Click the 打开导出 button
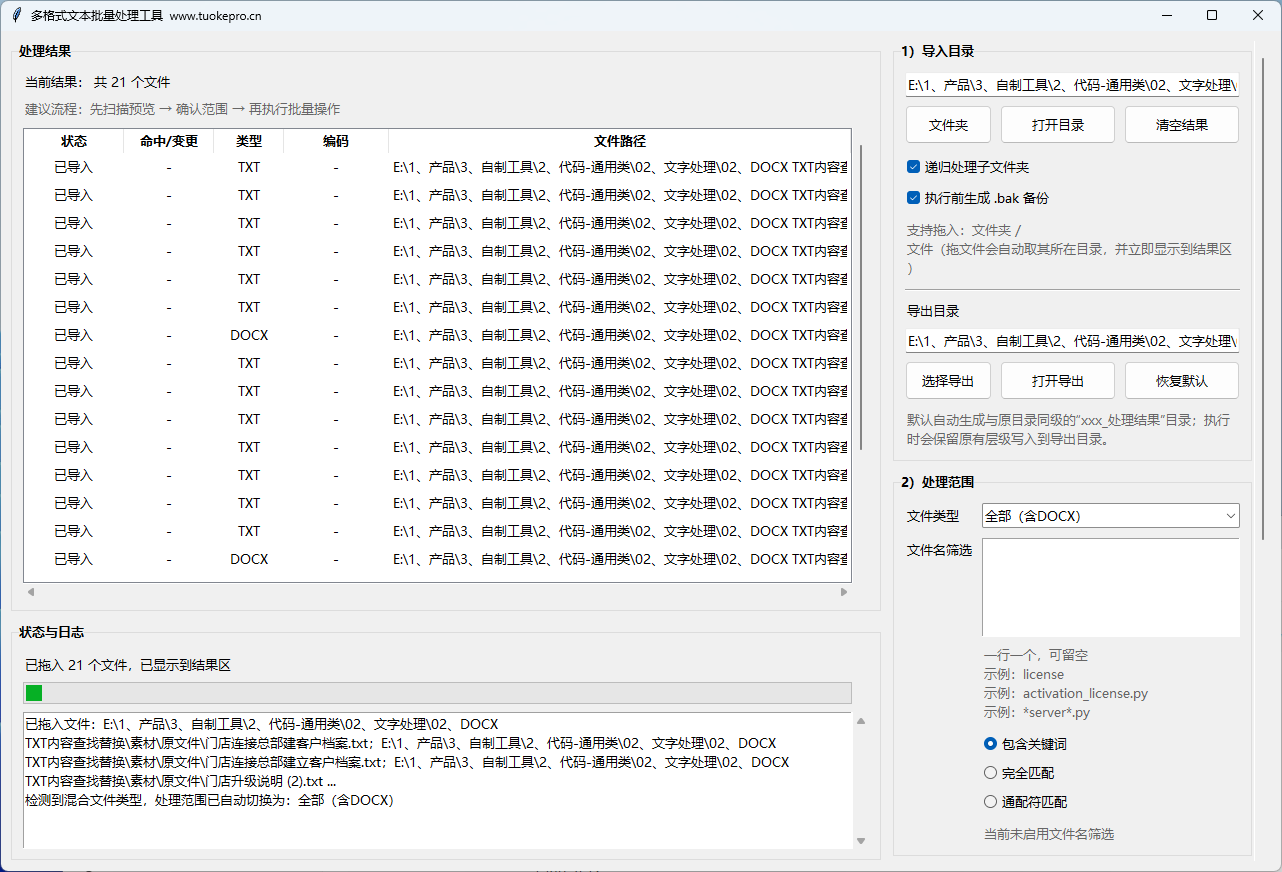 click(1057, 381)
